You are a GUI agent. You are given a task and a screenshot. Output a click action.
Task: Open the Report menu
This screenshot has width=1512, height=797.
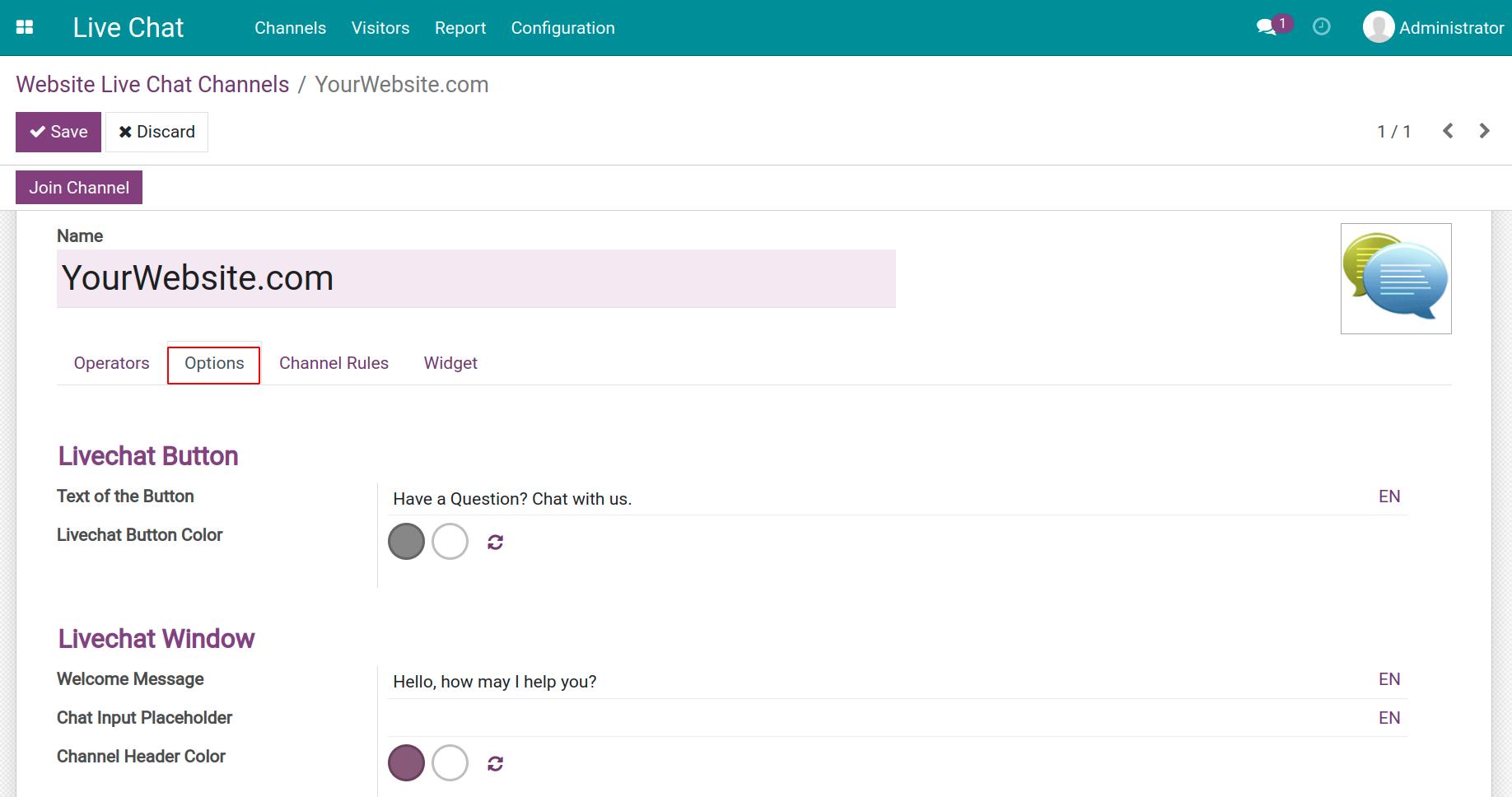pyautogui.click(x=460, y=27)
